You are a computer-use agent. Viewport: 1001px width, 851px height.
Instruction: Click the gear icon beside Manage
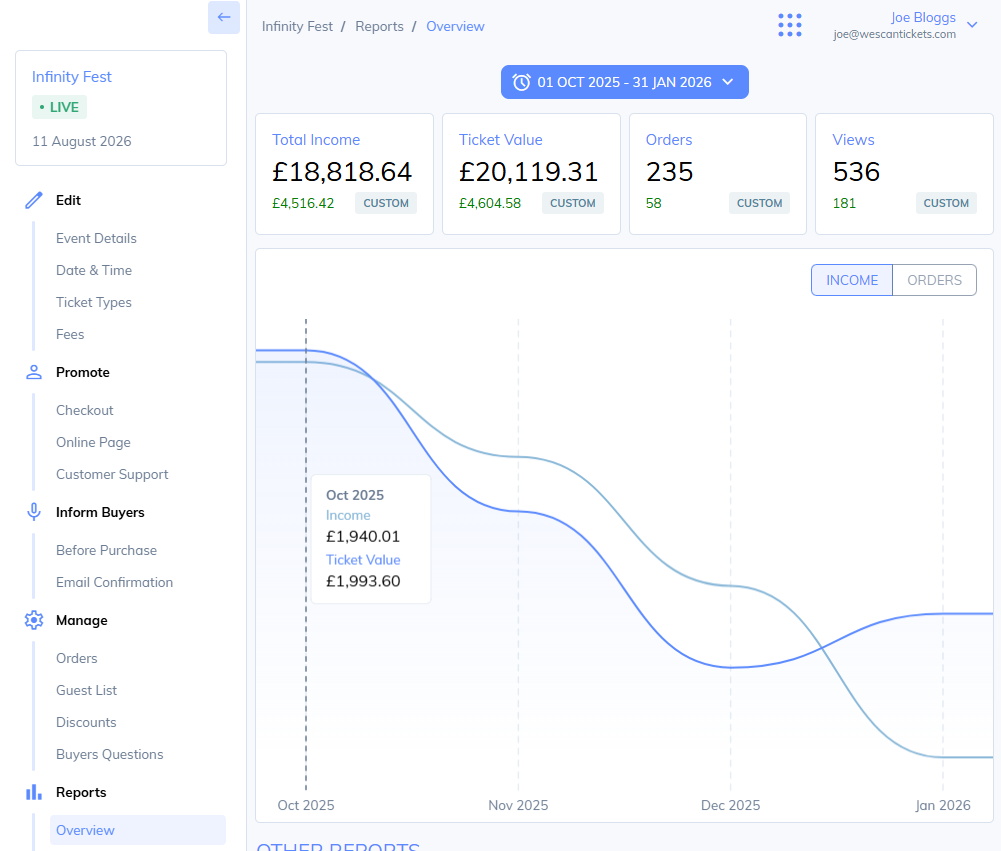[34, 620]
